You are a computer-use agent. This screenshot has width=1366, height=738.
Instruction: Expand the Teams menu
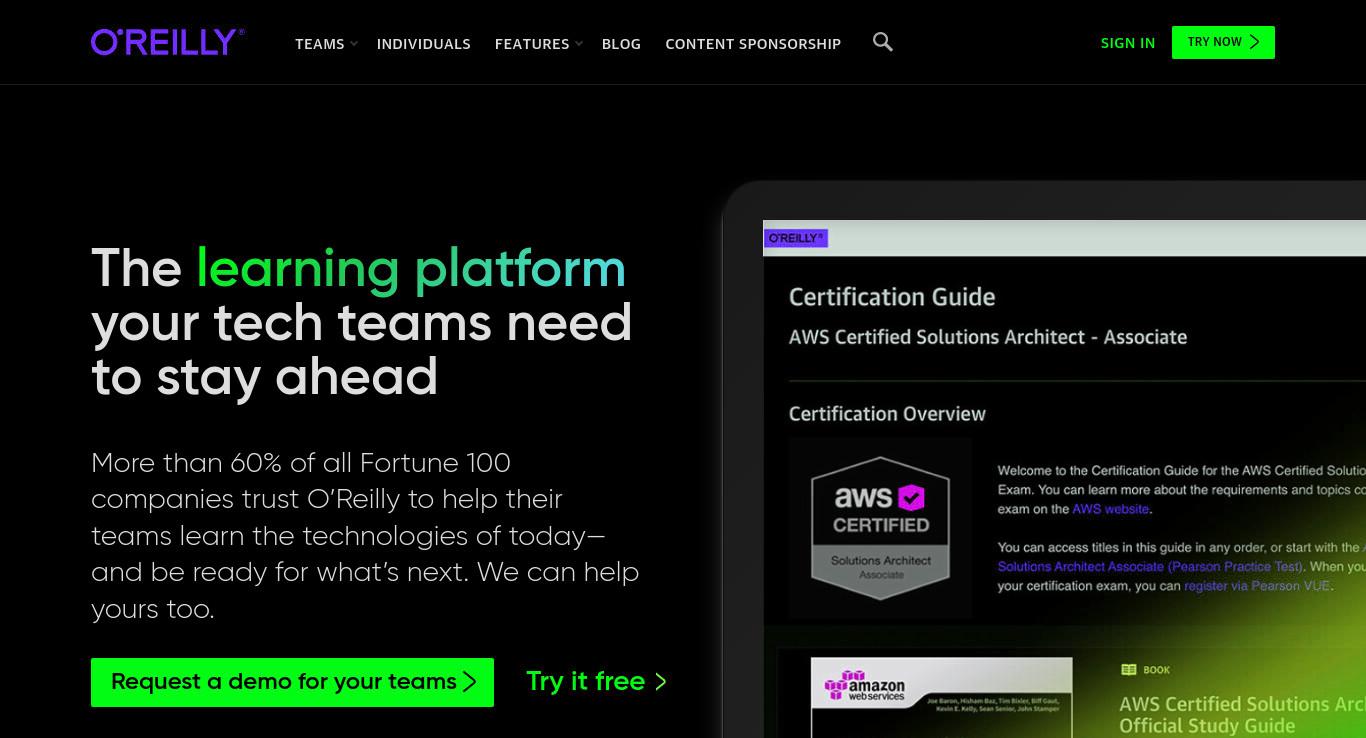pos(326,44)
